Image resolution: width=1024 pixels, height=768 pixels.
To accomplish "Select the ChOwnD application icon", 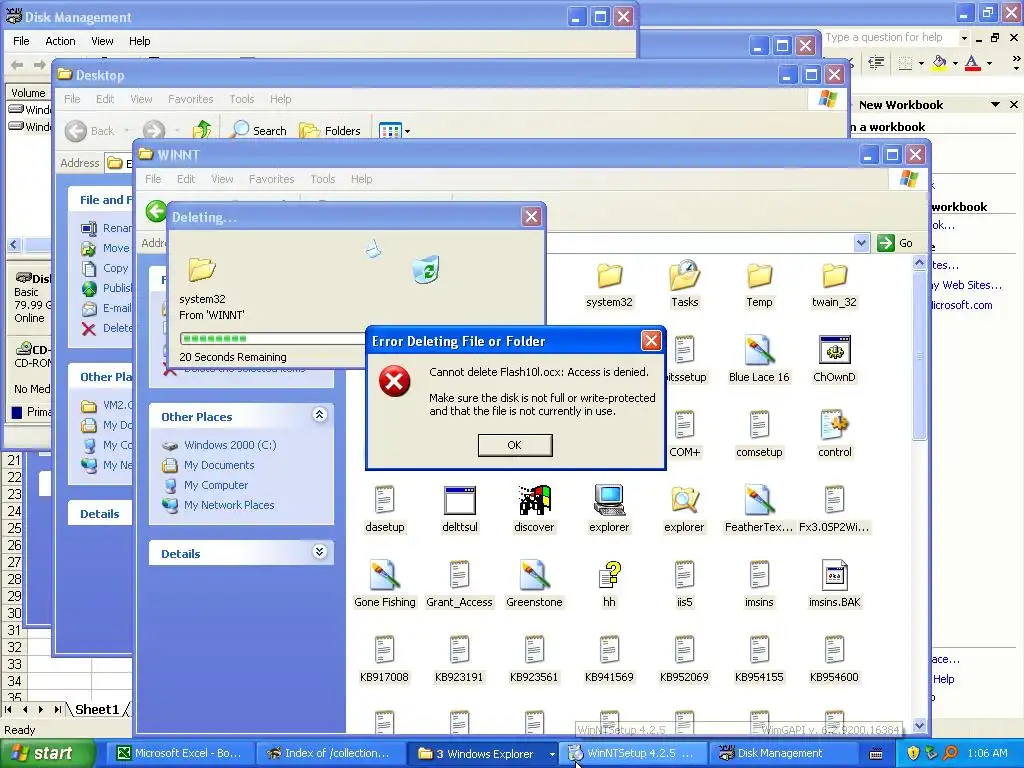I will click(x=834, y=359).
